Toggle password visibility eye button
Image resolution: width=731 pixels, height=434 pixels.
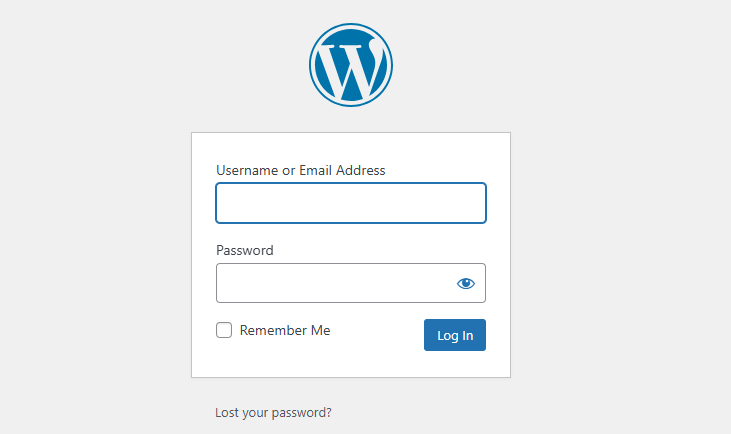tap(466, 283)
